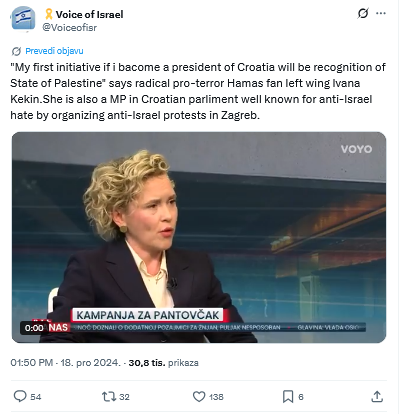Like the post with heart icon
404x414 pixels.
coord(199,396)
